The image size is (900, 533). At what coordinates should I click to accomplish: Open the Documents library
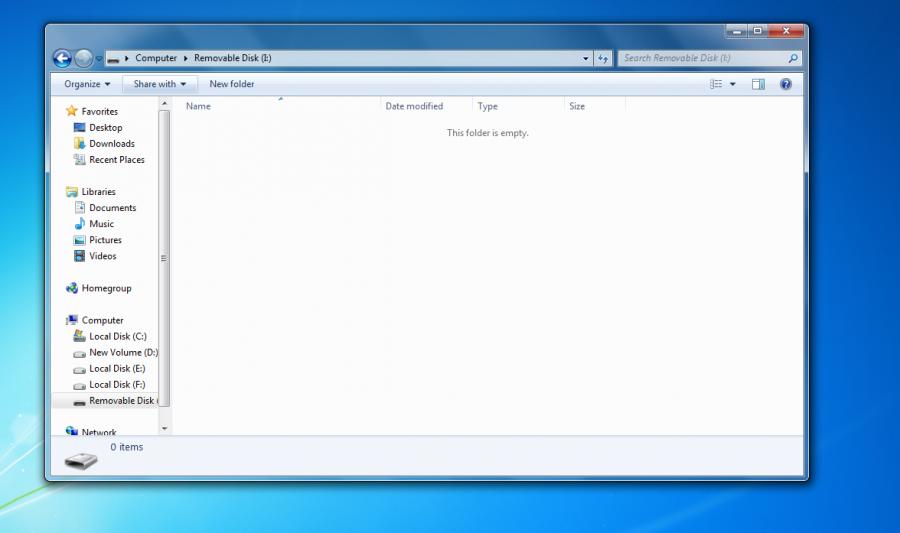point(112,208)
